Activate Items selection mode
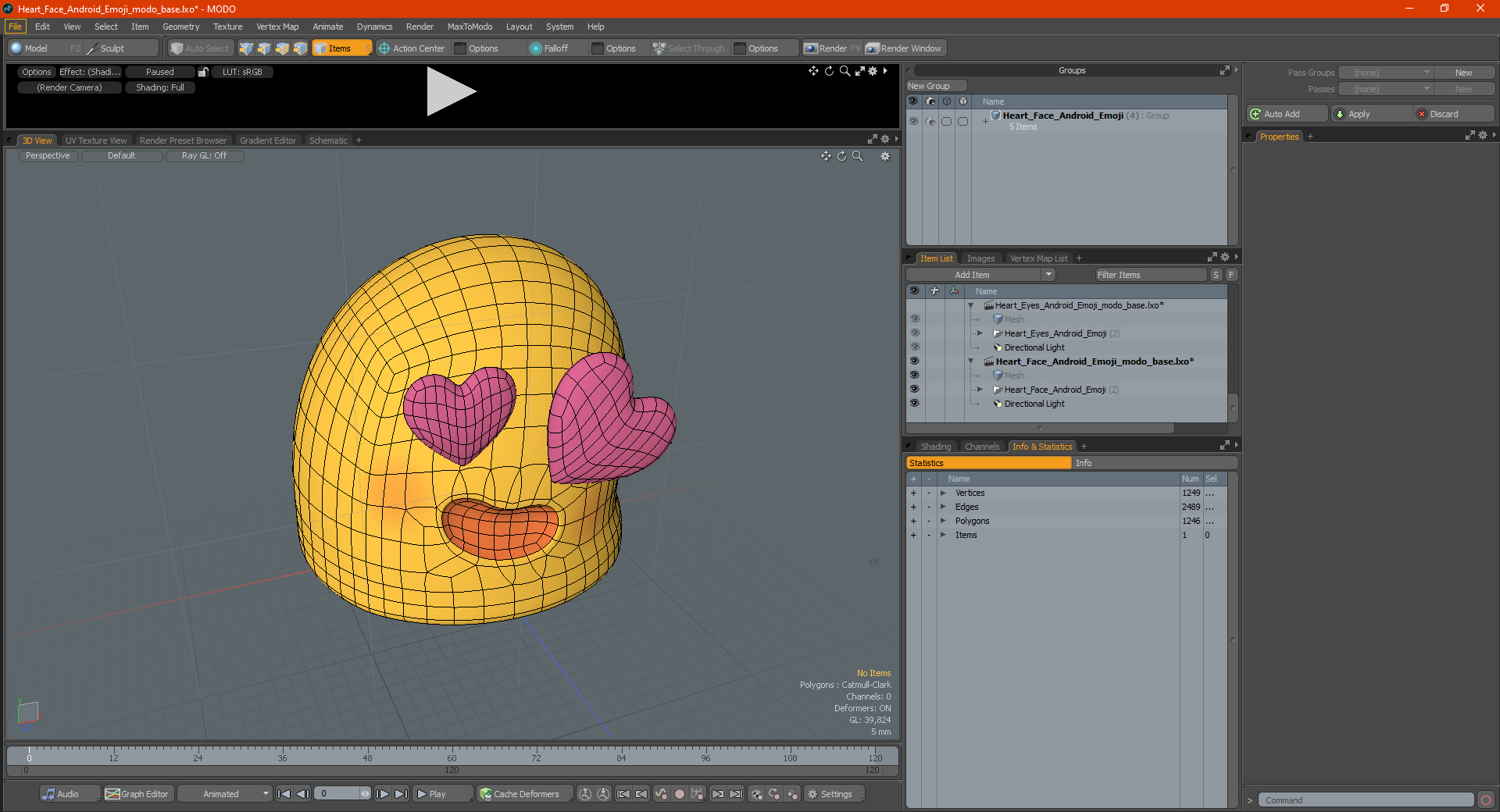The image size is (1500, 812). [x=341, y=48]
